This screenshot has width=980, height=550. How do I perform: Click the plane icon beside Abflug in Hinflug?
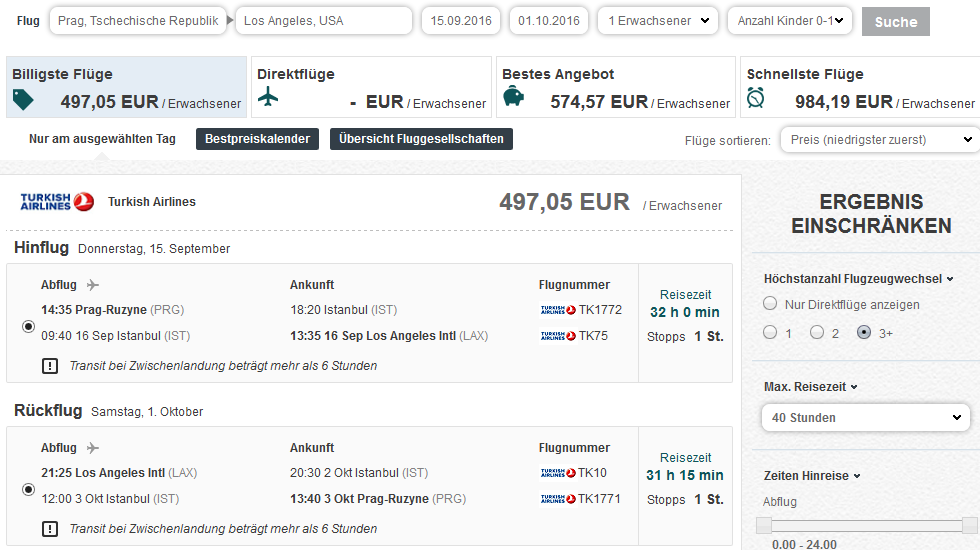pos(92,285)
